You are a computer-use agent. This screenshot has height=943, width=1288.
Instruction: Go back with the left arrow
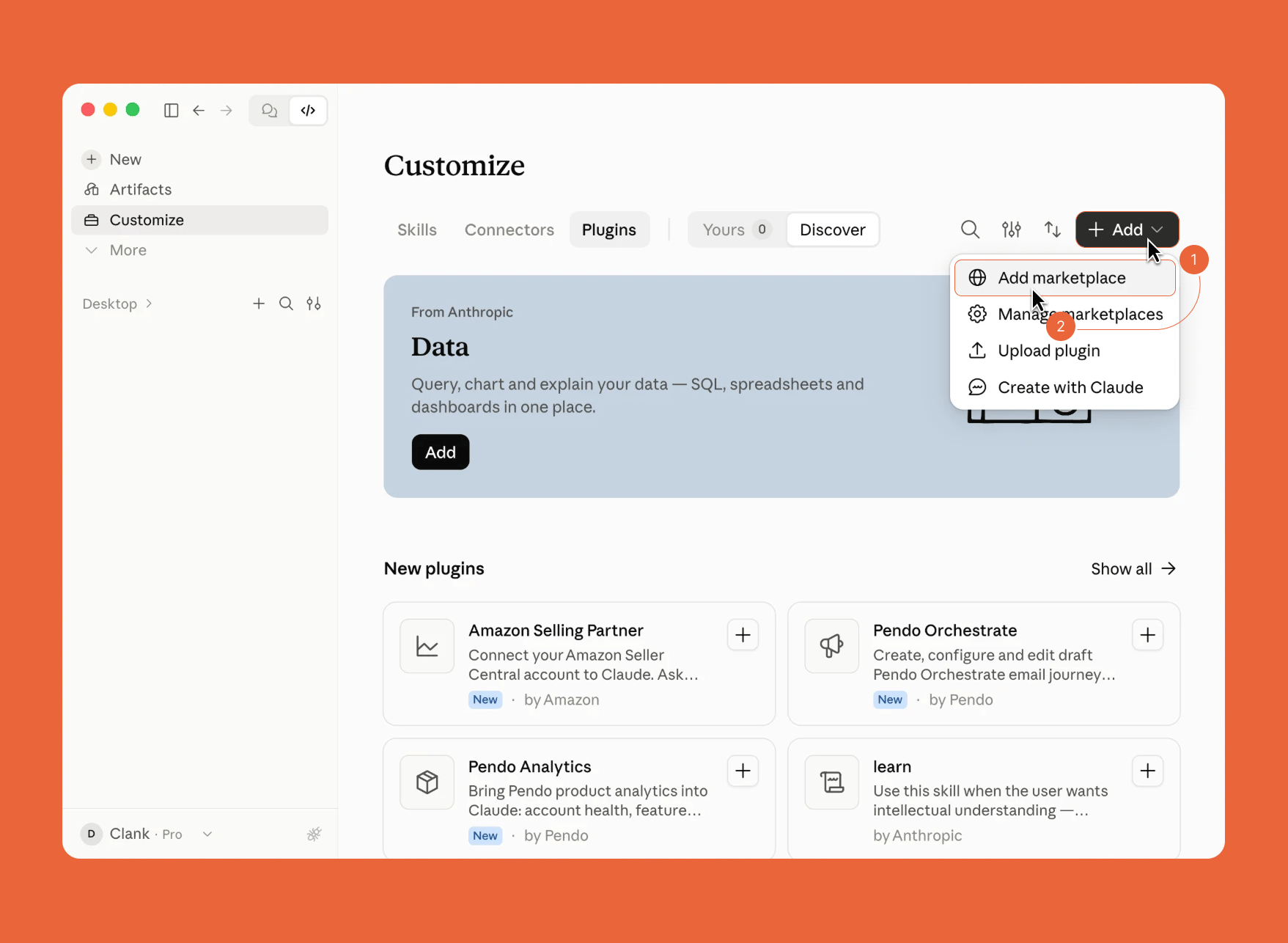(x=199, y=110)
